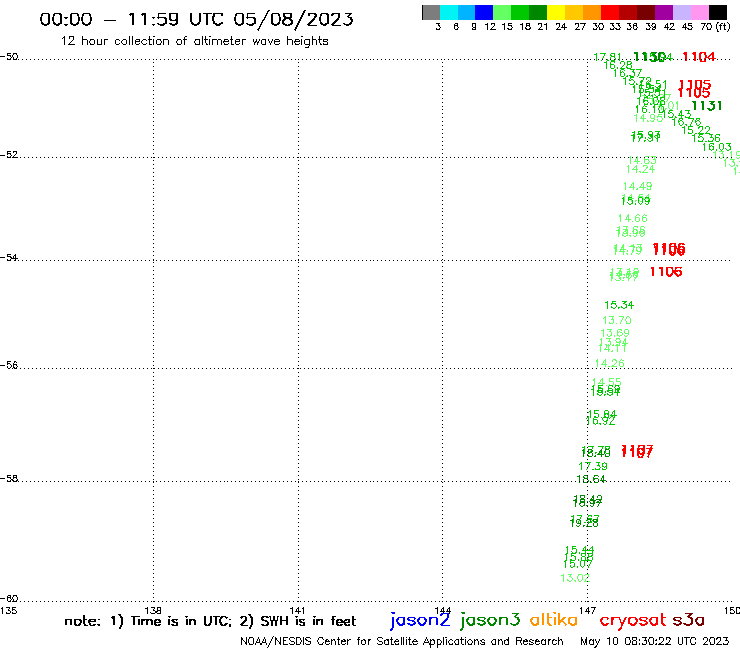Click the -52 latitude axis label

[9, 155]
